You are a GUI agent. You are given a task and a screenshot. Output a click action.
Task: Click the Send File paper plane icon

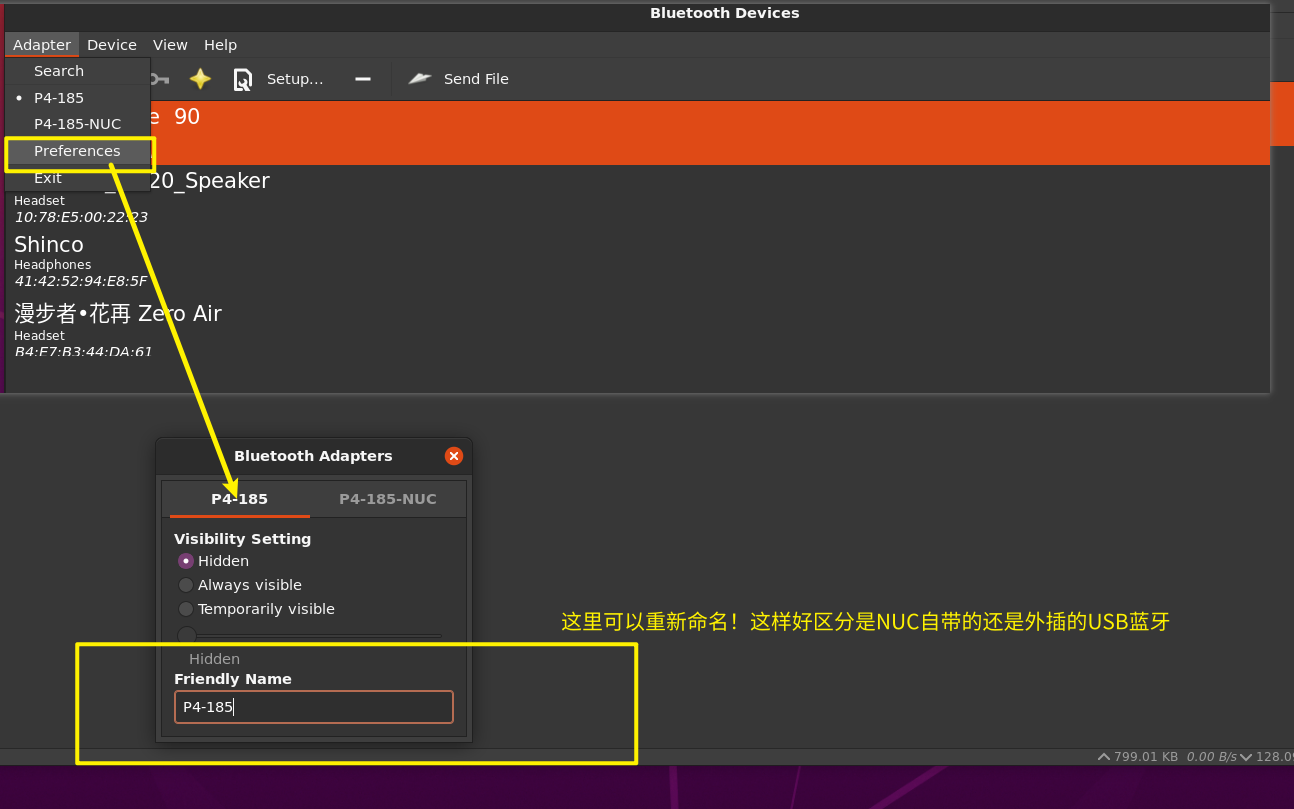[420, 79]
